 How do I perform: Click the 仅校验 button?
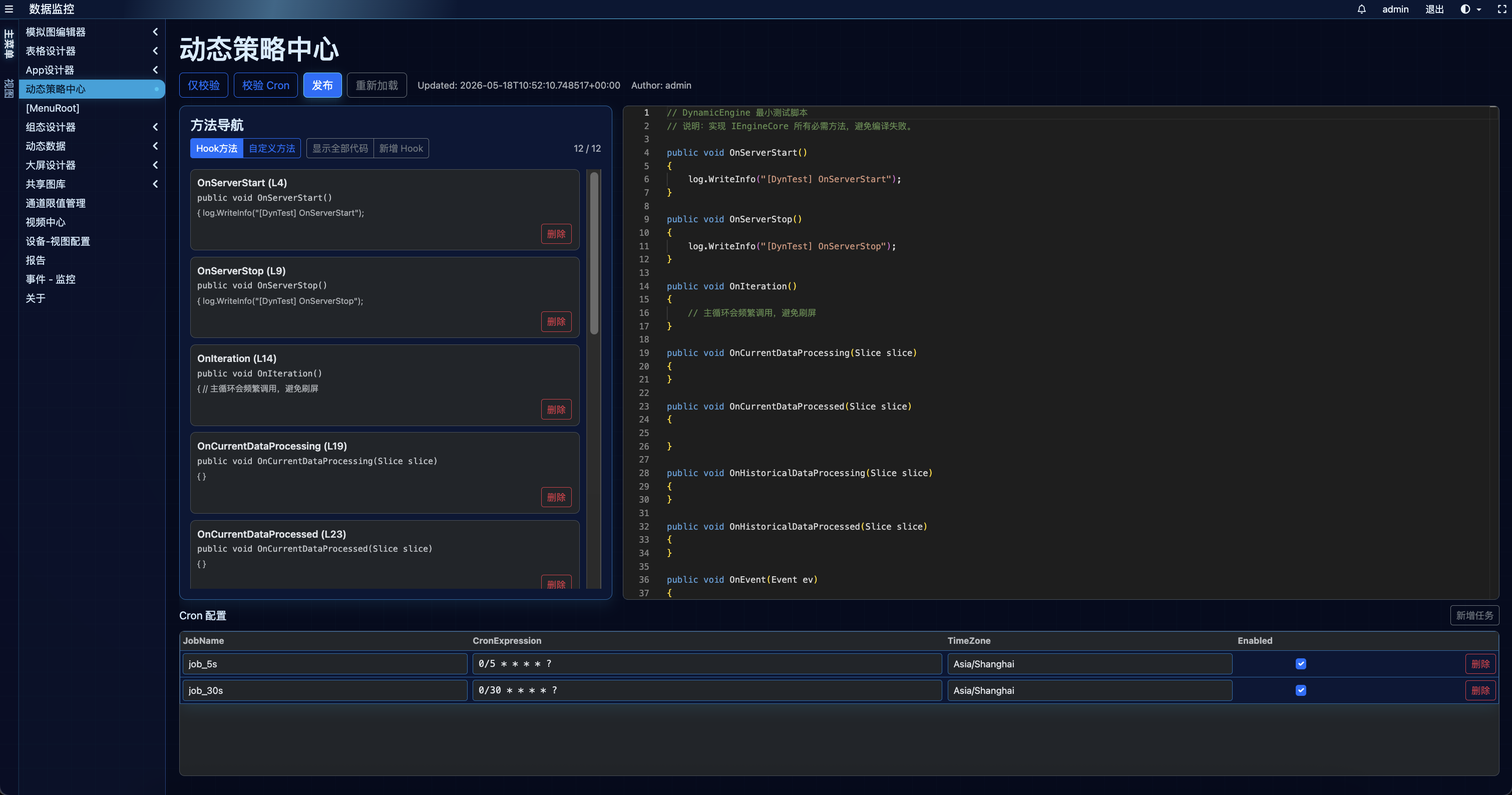[204, 85]
